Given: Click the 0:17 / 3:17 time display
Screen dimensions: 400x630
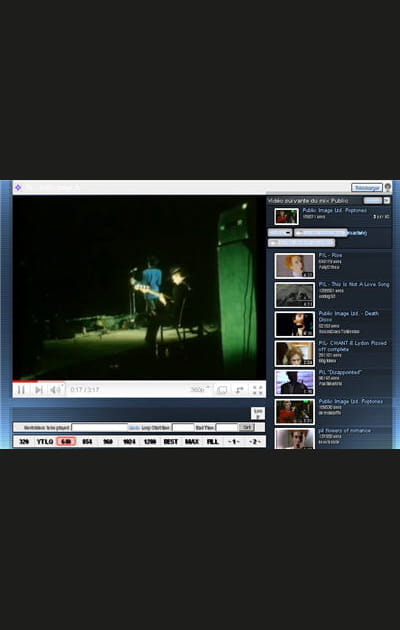Looking at the screenshot, I should coord(85,389).
